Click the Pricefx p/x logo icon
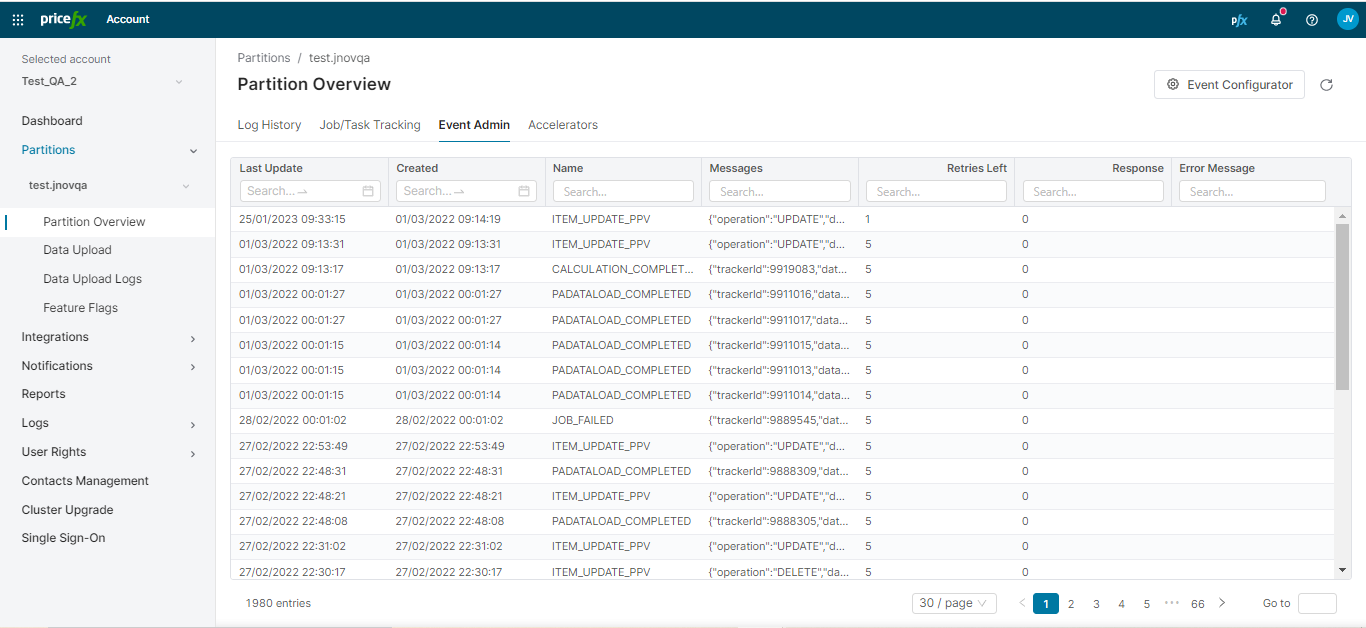The height and width of the screenshot is (628, 1366). pos(1239,20)
